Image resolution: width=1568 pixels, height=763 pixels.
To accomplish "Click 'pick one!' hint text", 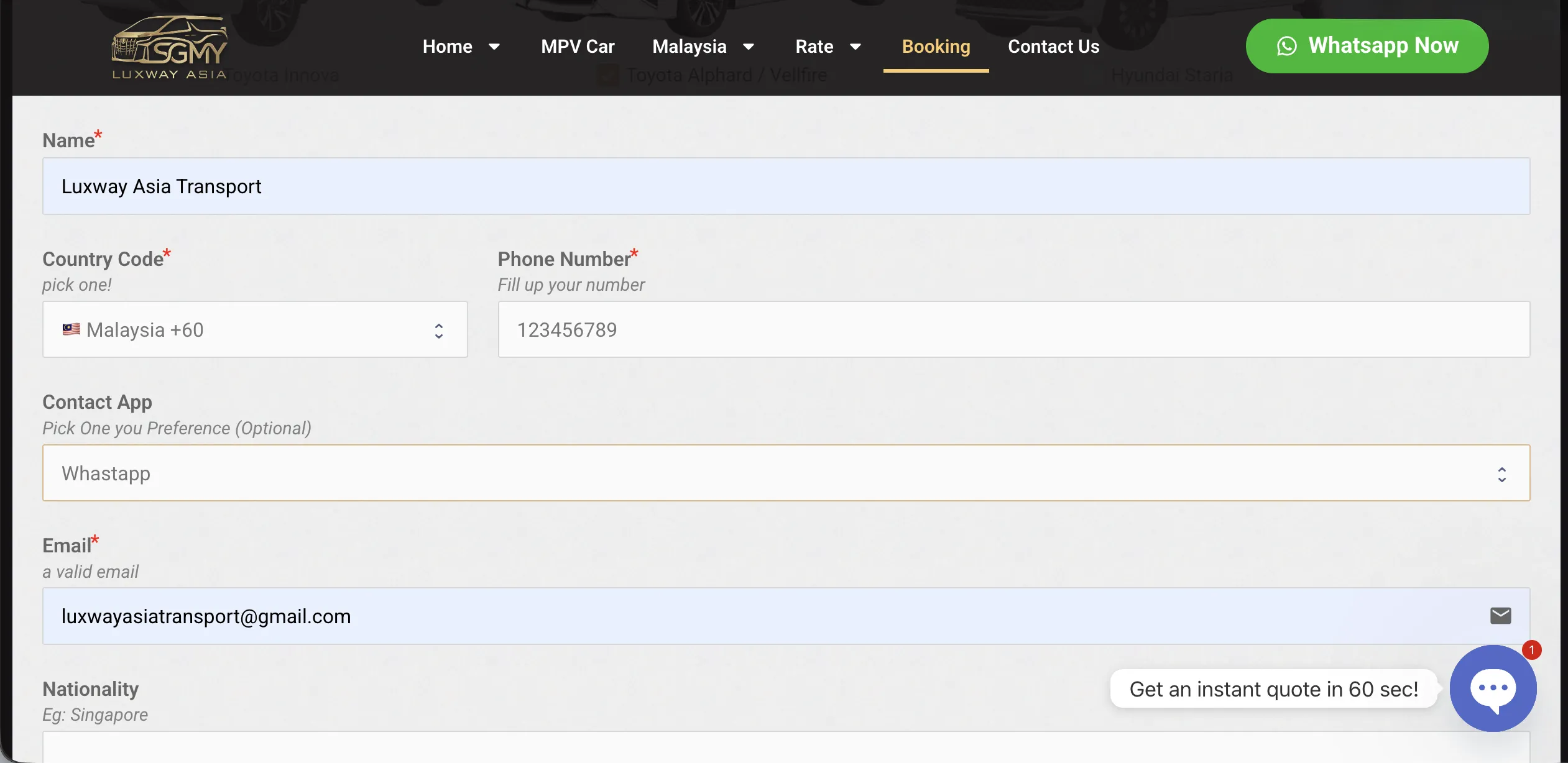I will [x=76, y=285].
